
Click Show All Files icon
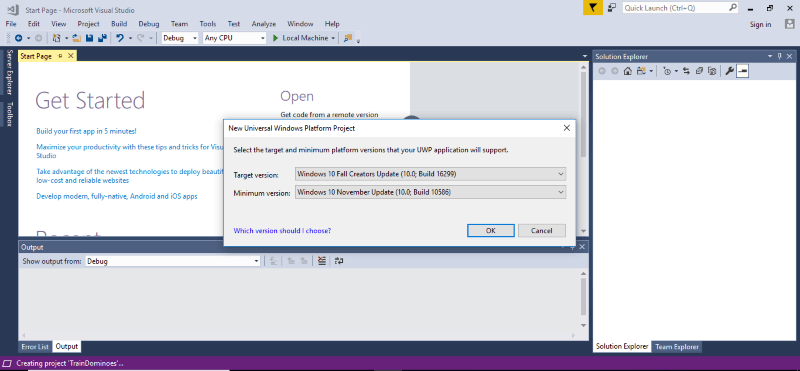point(713,71)
